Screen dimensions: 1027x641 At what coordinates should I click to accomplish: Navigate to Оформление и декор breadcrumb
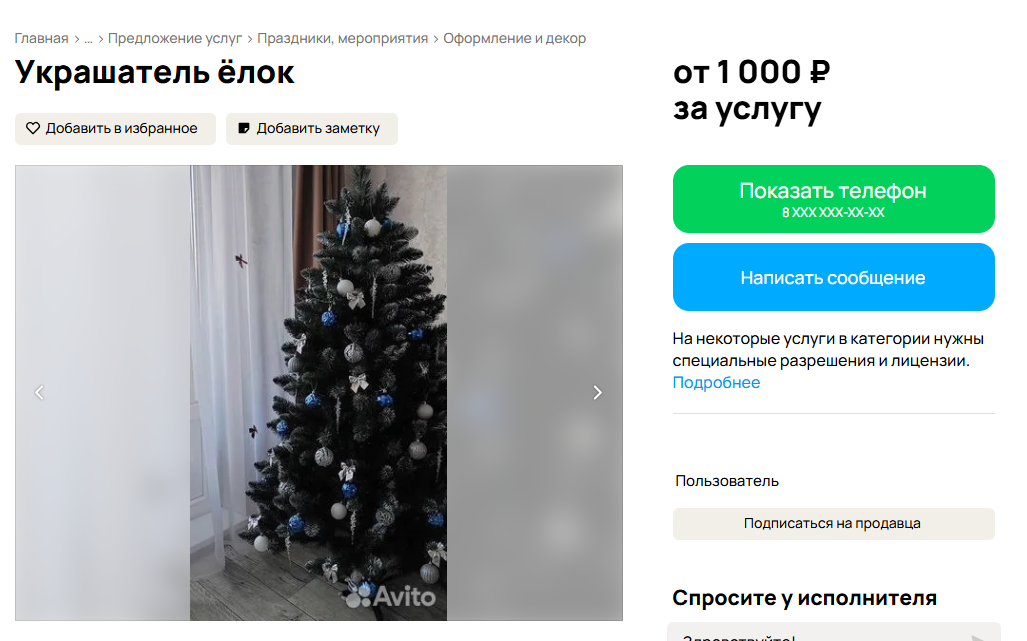[515, 39]
